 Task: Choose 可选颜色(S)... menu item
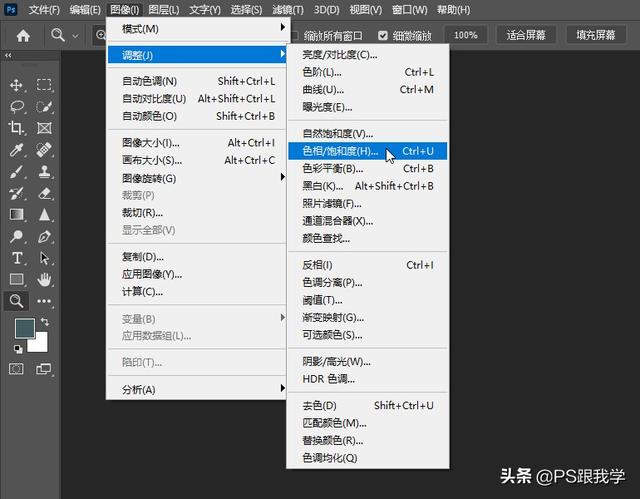click(x=368, y=335)
